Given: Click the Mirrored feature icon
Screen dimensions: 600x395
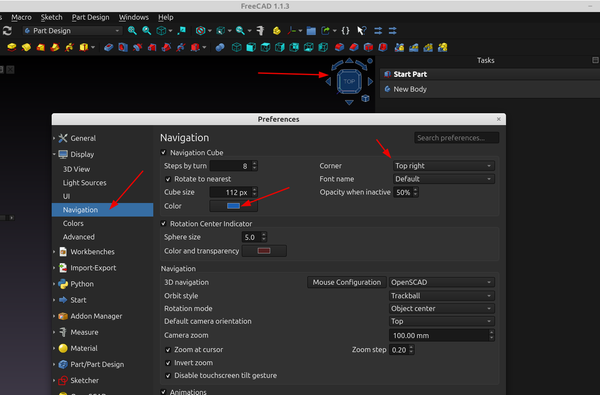Looking at the screenshot, I should pos(399,47).
